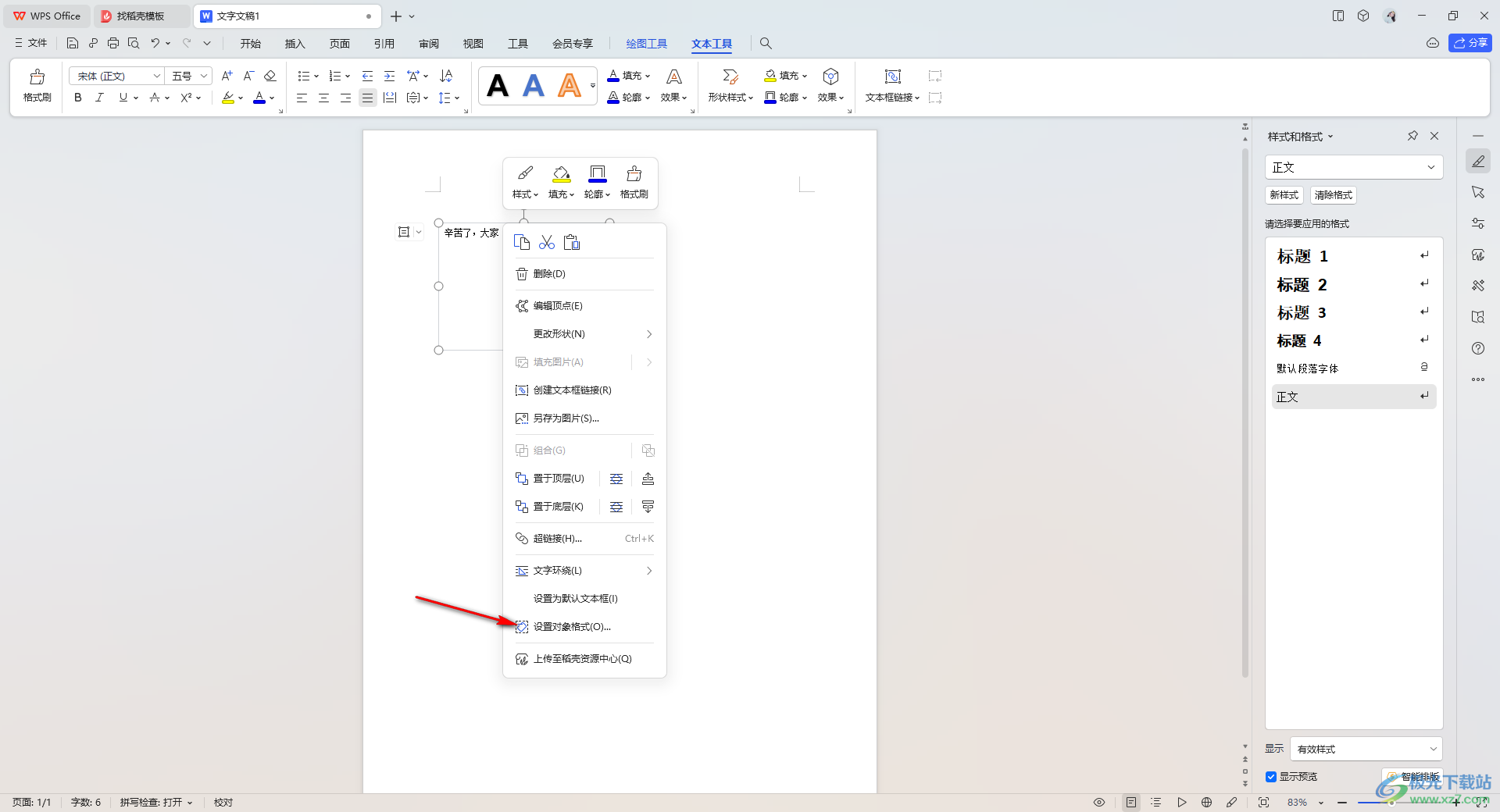
Task: Click the decrease indent icon
Action: coord(367,76)
